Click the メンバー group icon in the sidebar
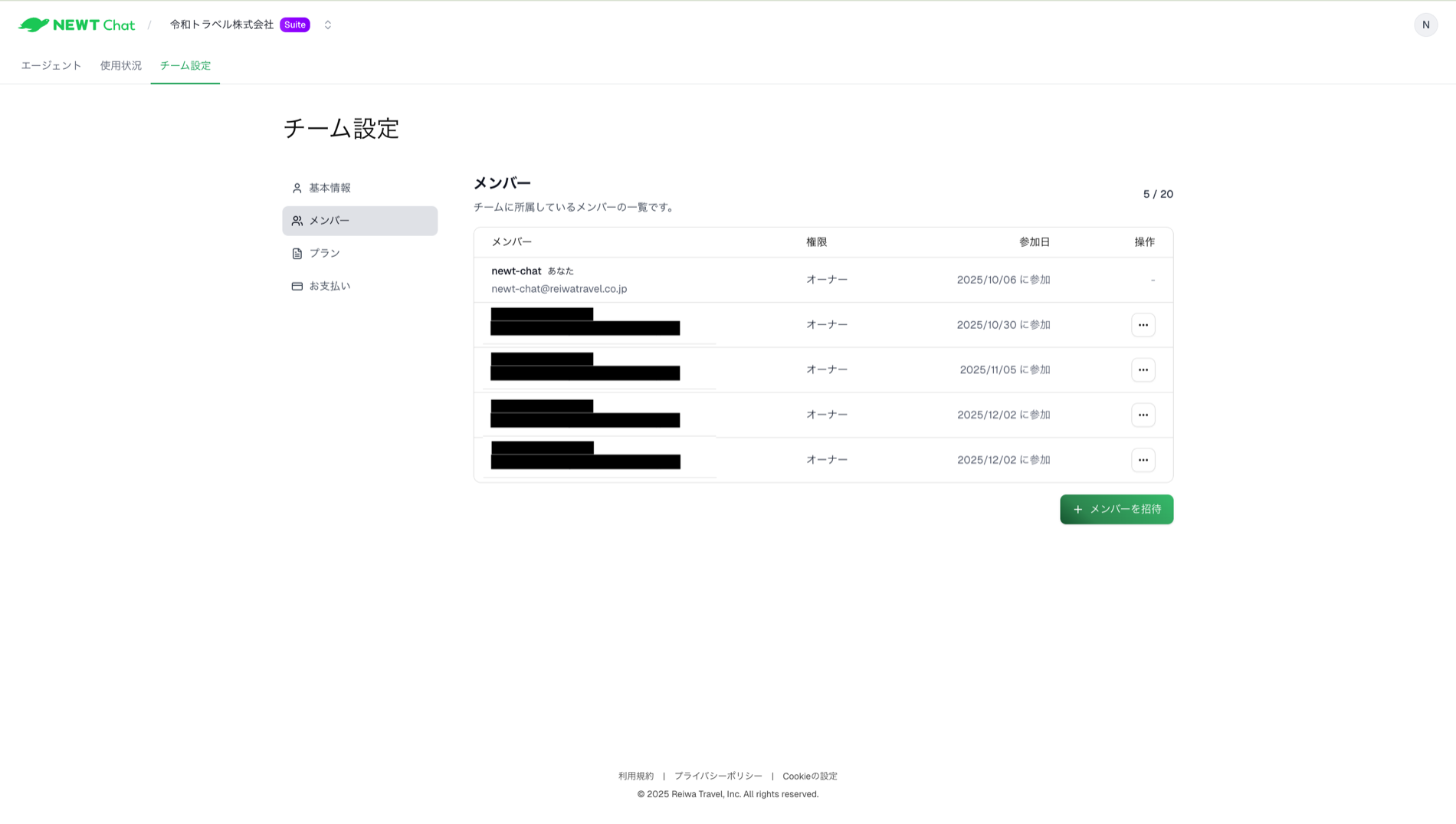Image resolution: width=1456 pixels, height=824 pixels. click(297, 221)
